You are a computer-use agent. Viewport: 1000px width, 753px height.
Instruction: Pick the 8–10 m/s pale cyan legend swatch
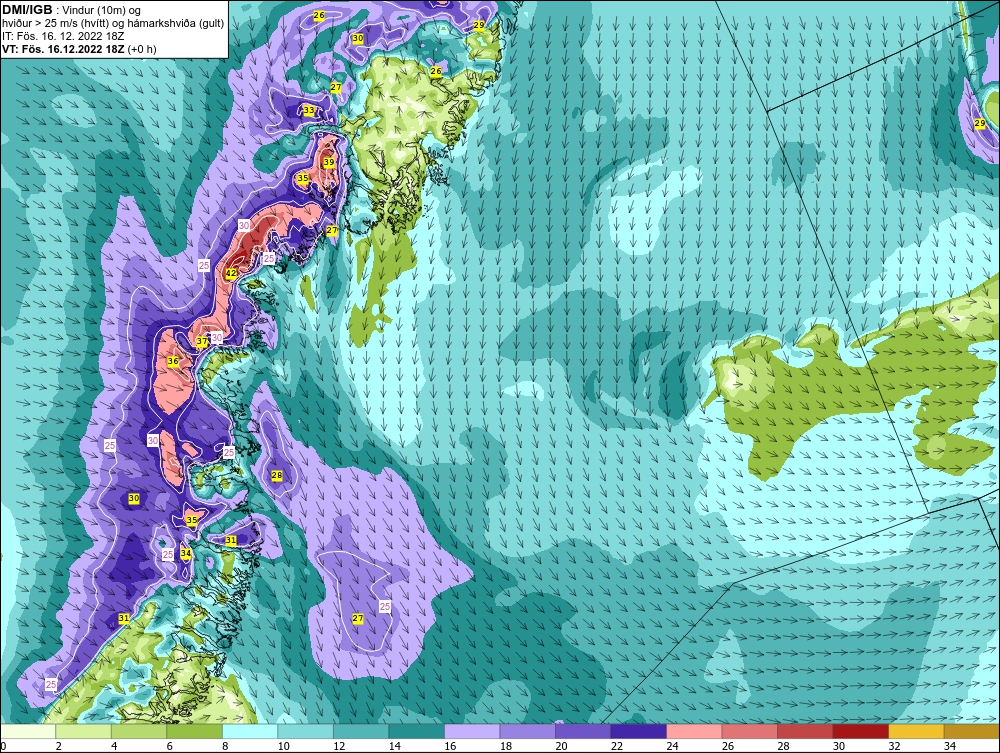pos(250,731)
